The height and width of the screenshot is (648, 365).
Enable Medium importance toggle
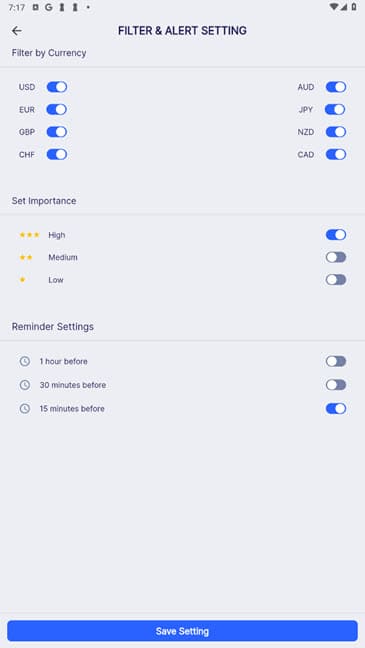pyautogui.click(x=336, y=257)
